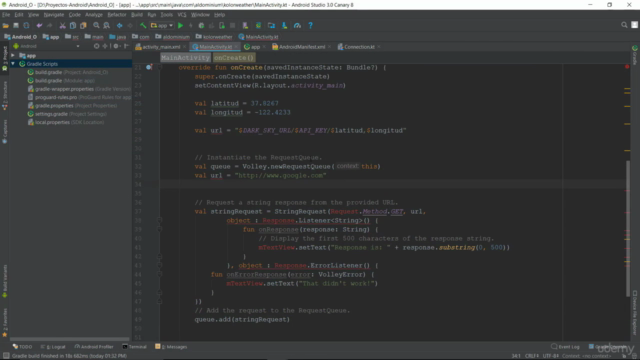The image size is (640, 360).
Task: Open the TODO tool window
Action: click(22, 347)
